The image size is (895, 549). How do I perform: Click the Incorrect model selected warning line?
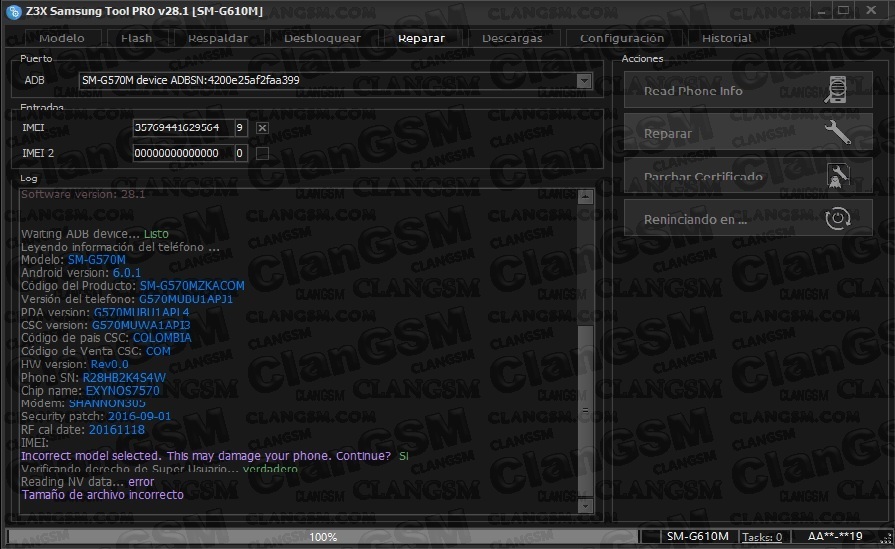tap(215, 456)
